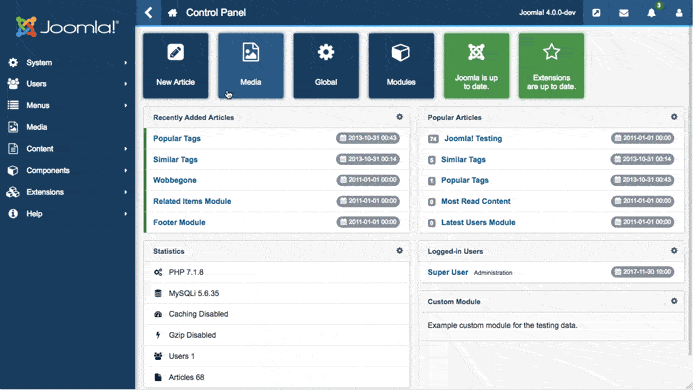
Task: Open the Joomla! Testing popular article
Action: 473,138
